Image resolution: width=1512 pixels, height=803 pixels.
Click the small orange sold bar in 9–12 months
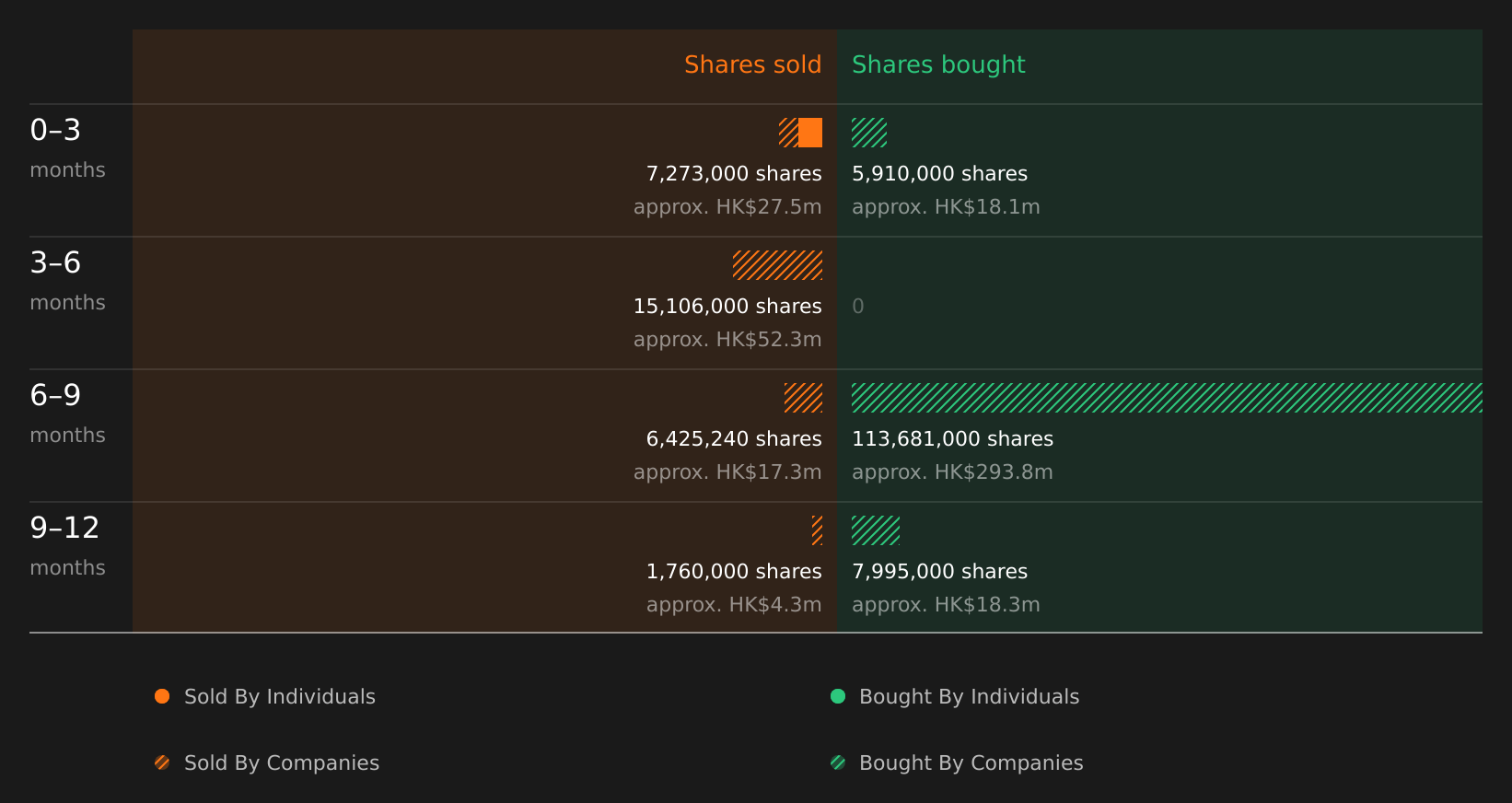tap(817, 530)
